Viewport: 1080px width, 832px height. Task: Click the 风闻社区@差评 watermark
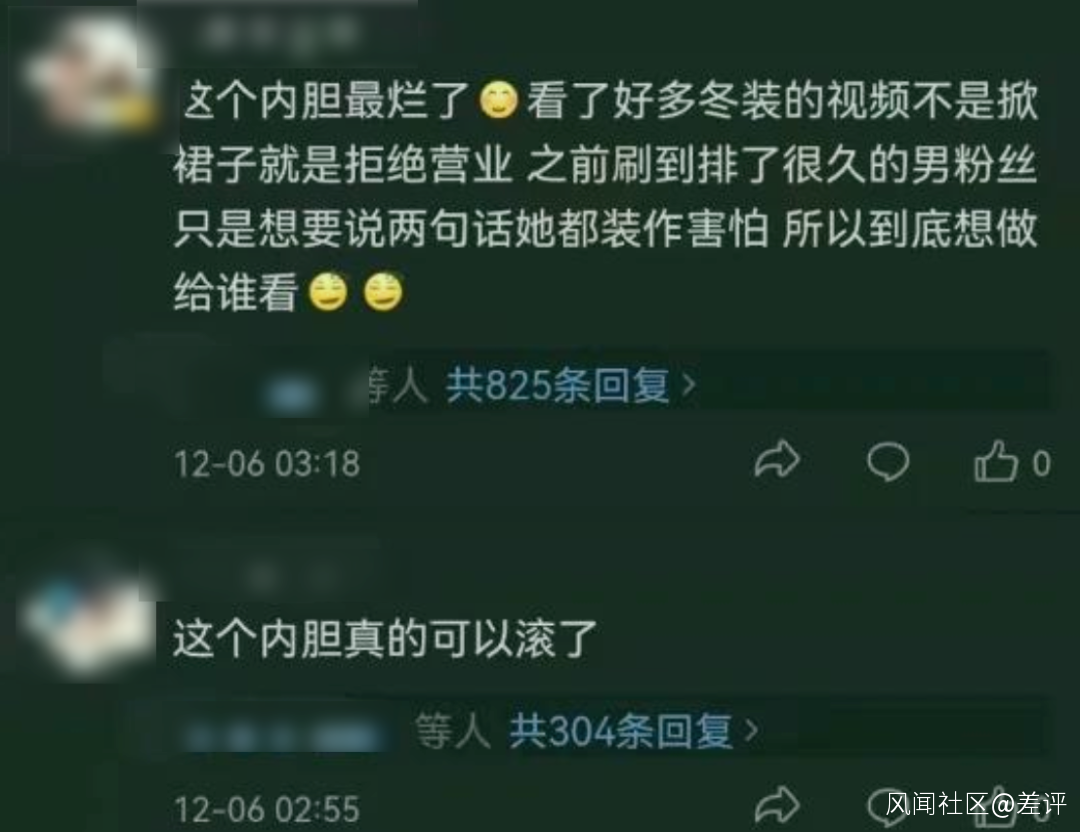click(x=975, y=804)
